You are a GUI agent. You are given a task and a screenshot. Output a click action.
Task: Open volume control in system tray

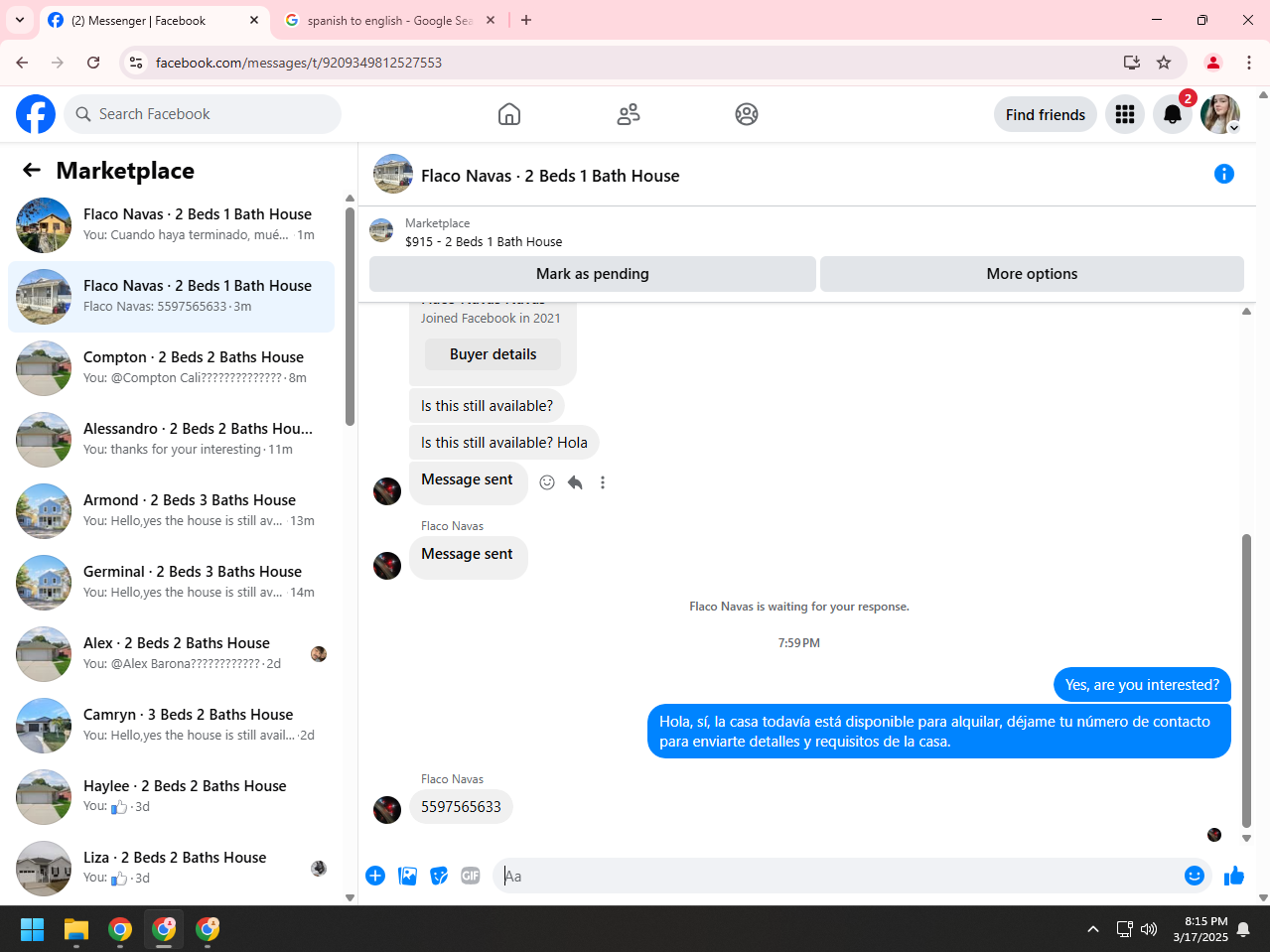point(1149,929)
